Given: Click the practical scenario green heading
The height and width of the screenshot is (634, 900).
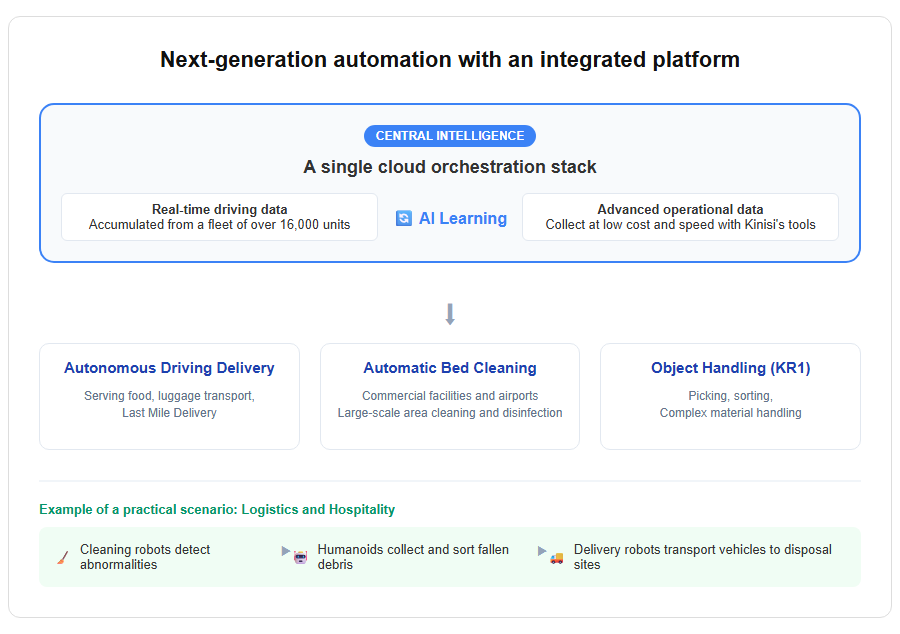Looking at the screenshot, I should click(217, 509).
